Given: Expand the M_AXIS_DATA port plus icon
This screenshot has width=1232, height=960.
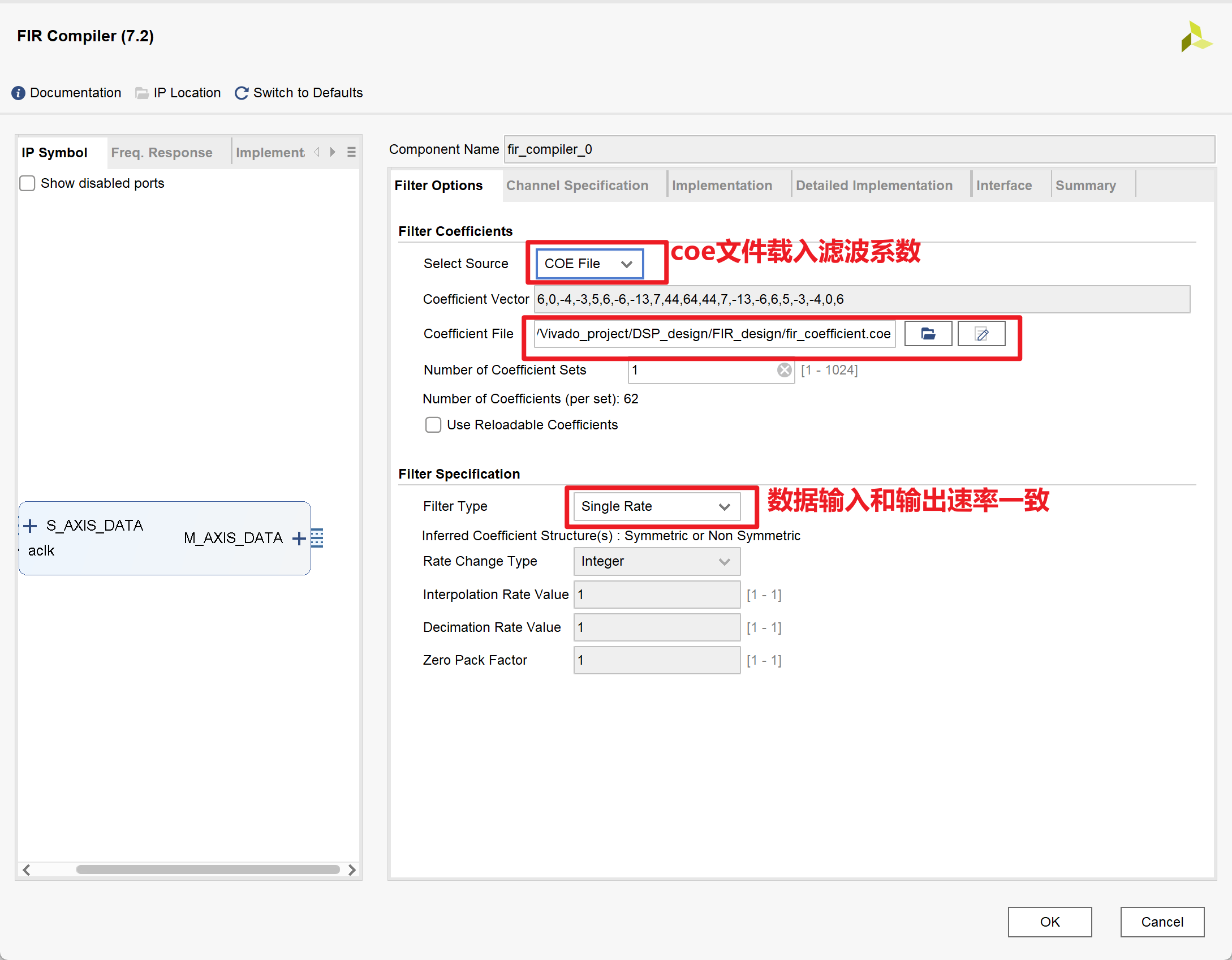Looking at the screenshot, I should 299,538.
